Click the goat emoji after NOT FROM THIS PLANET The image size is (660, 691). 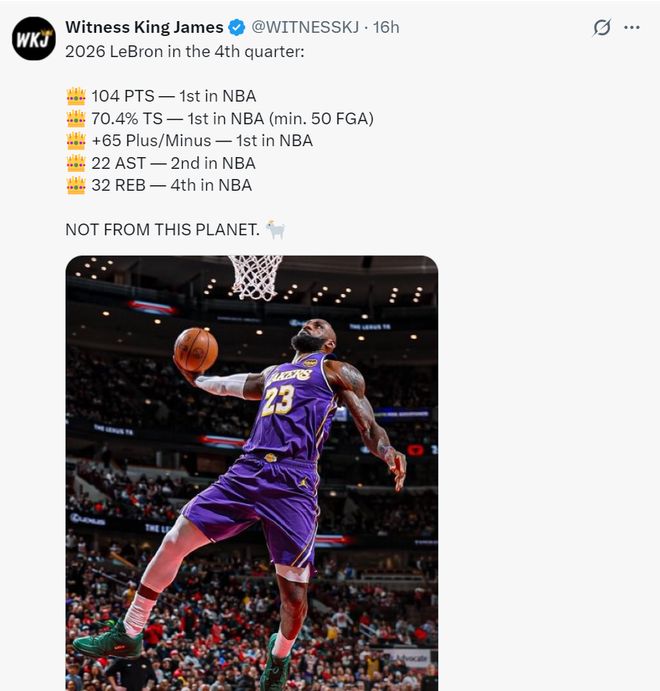(275, 230)
